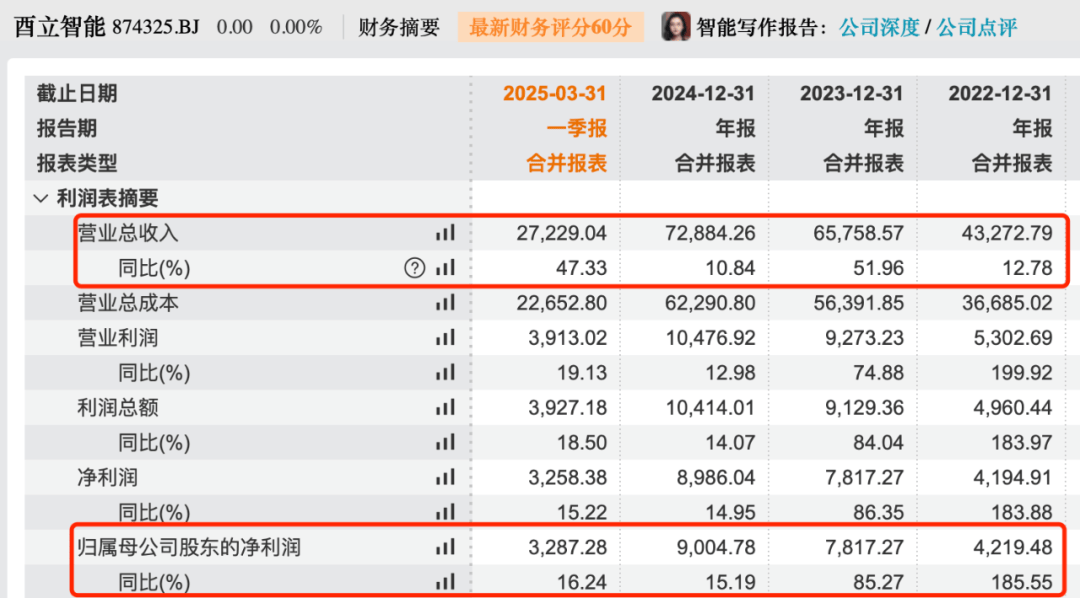Click chart icon for 利润总额 row
Image resolution: width=1080 pixels, height=598 pixels.
point(445,408)
